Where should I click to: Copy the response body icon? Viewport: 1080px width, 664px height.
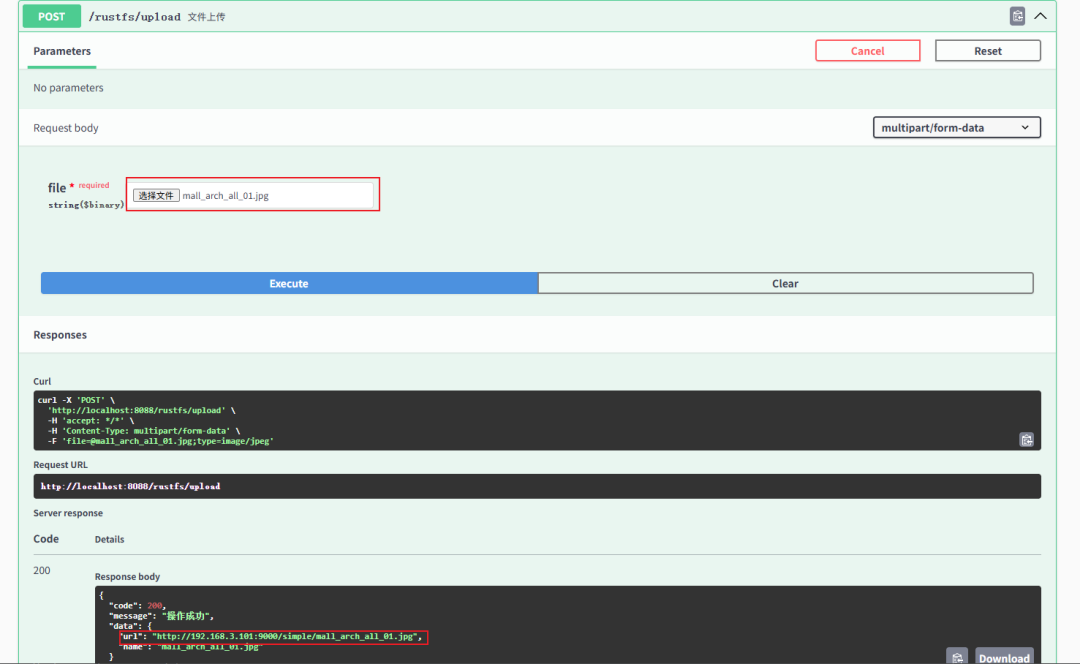pos(957,658)
